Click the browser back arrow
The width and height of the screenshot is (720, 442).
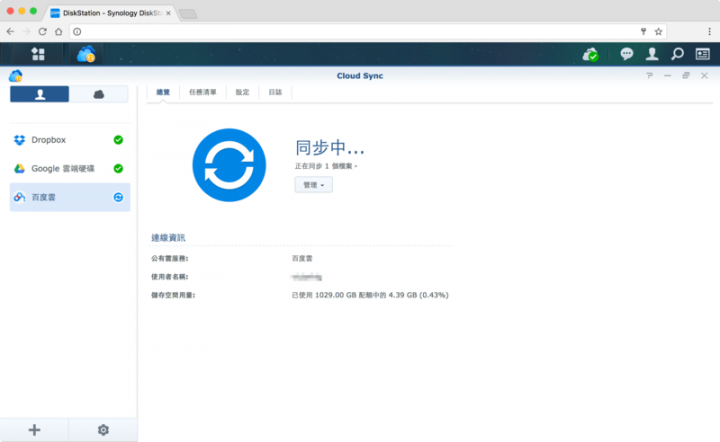pos(10,32)
